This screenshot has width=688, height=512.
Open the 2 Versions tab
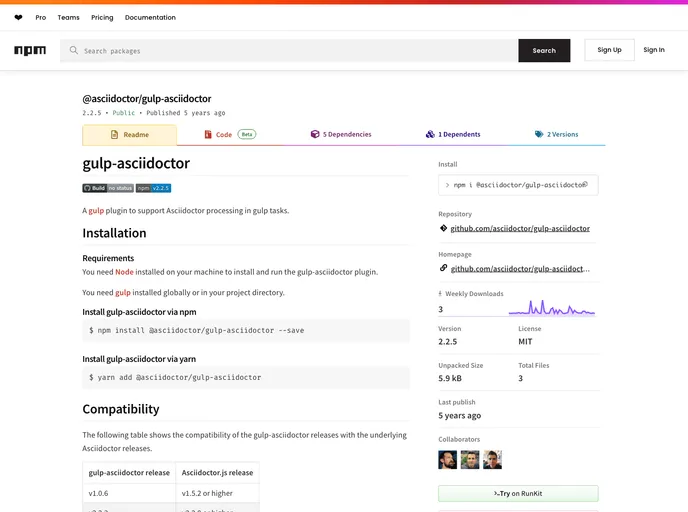point(556,134)
